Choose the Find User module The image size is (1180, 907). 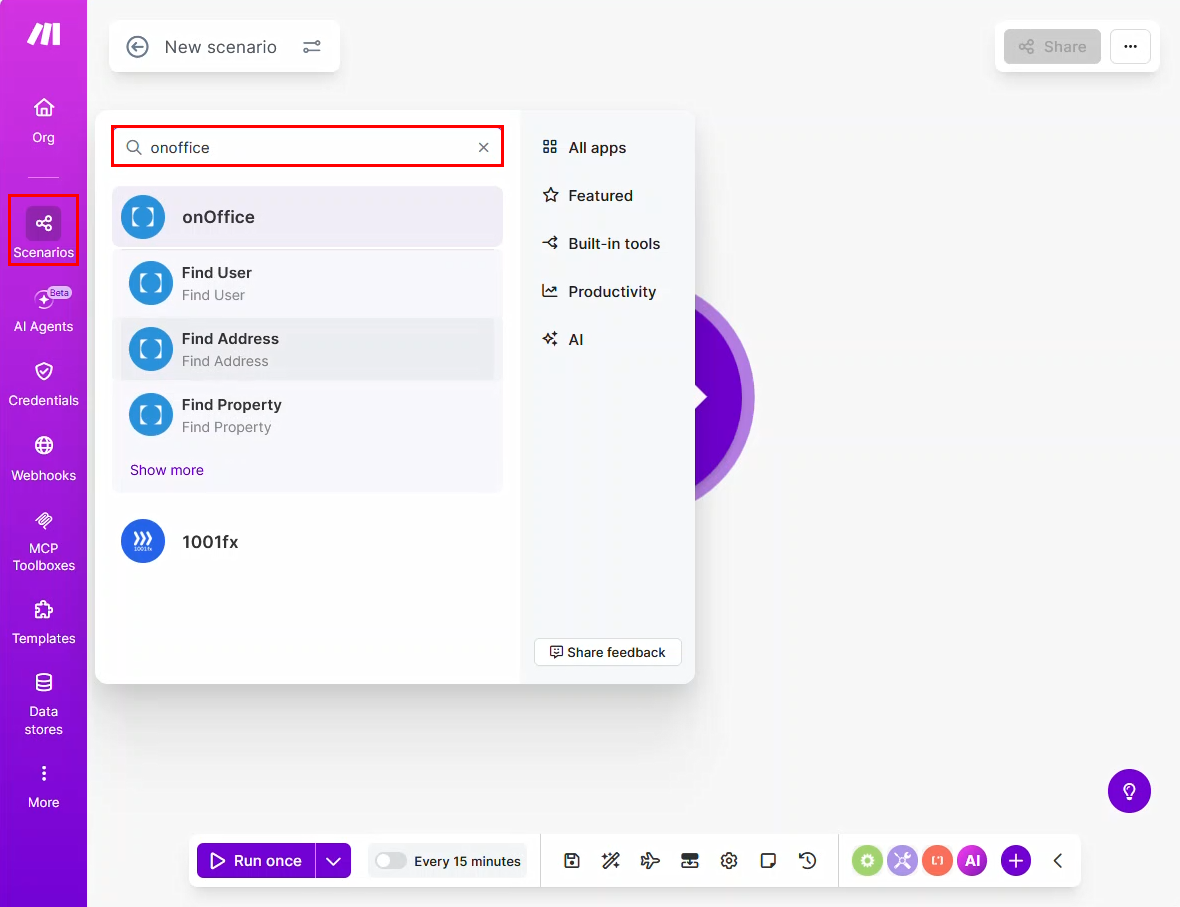pyautogui.click(x=307, y=283)
